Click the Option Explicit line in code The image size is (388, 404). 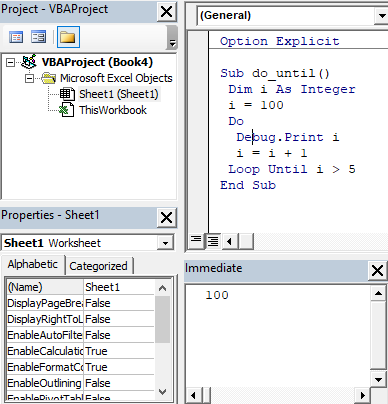pyautogui.click(x=280, y=41)
